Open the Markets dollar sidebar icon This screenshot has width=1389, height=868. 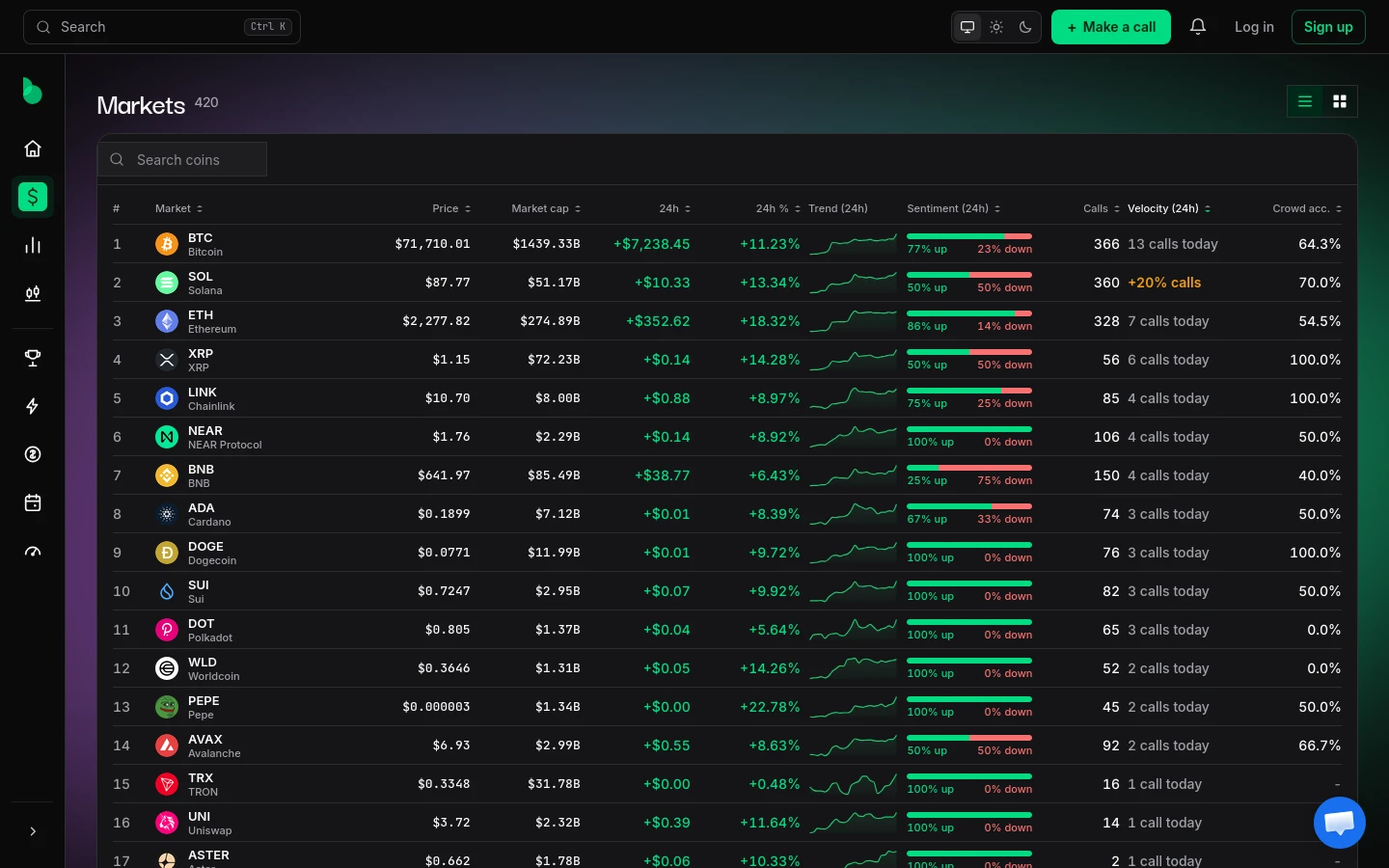tap(33, 197)
